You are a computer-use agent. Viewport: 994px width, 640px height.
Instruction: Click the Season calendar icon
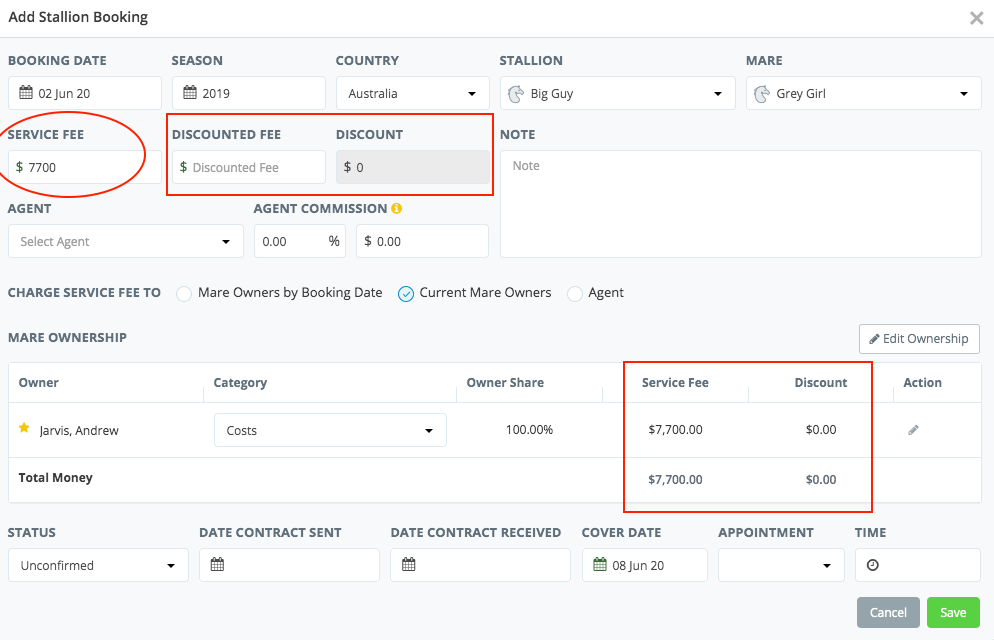pyautogui.click(x=190, y=93)
